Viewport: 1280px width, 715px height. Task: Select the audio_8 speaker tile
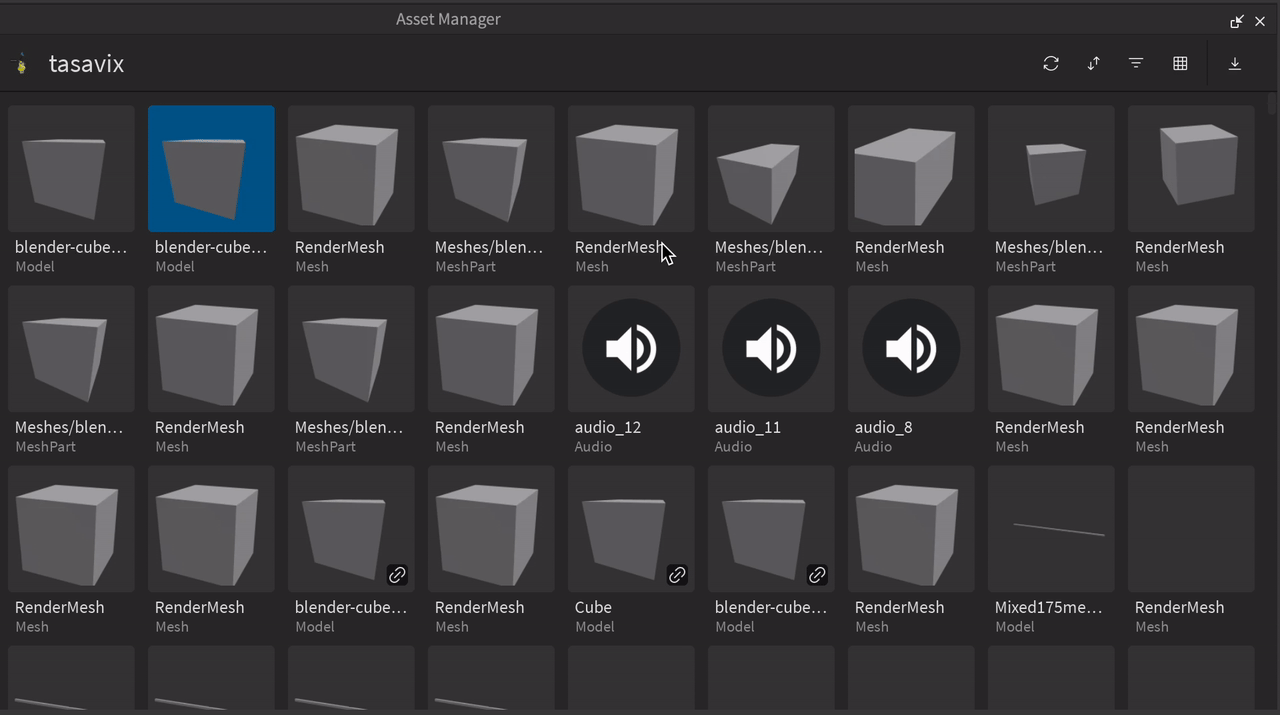(x=911, y=349)
